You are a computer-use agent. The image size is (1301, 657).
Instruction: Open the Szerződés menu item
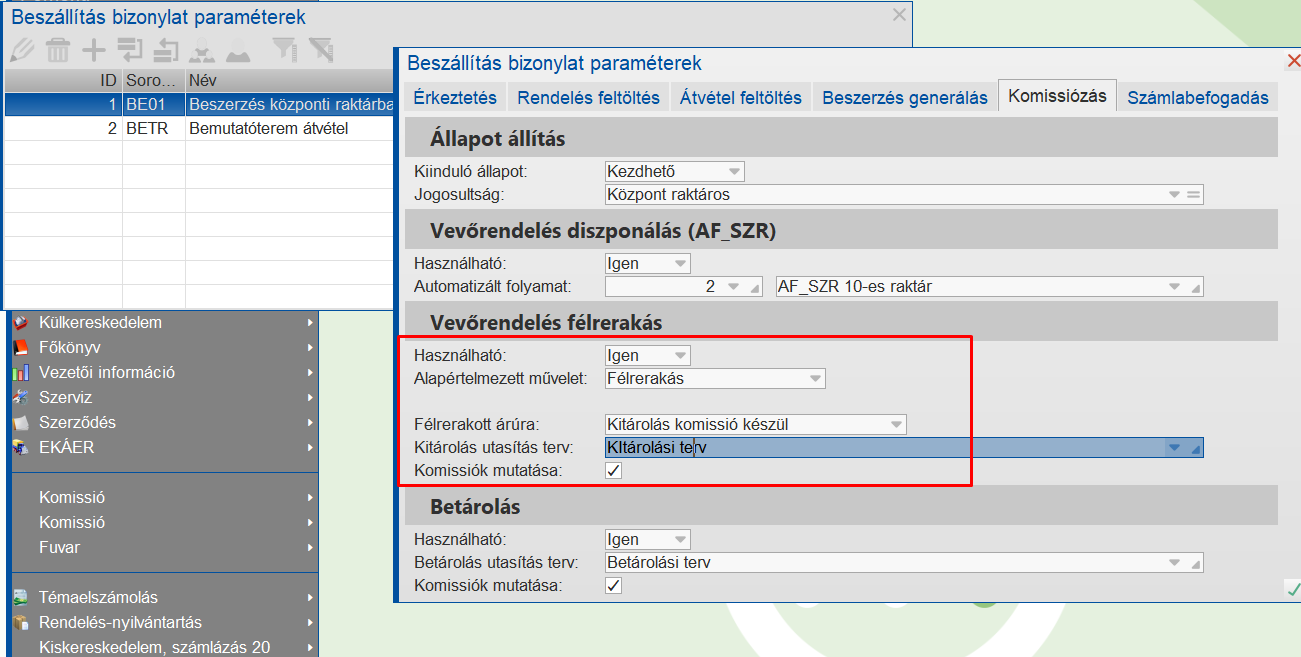click(x=164, y=423)
